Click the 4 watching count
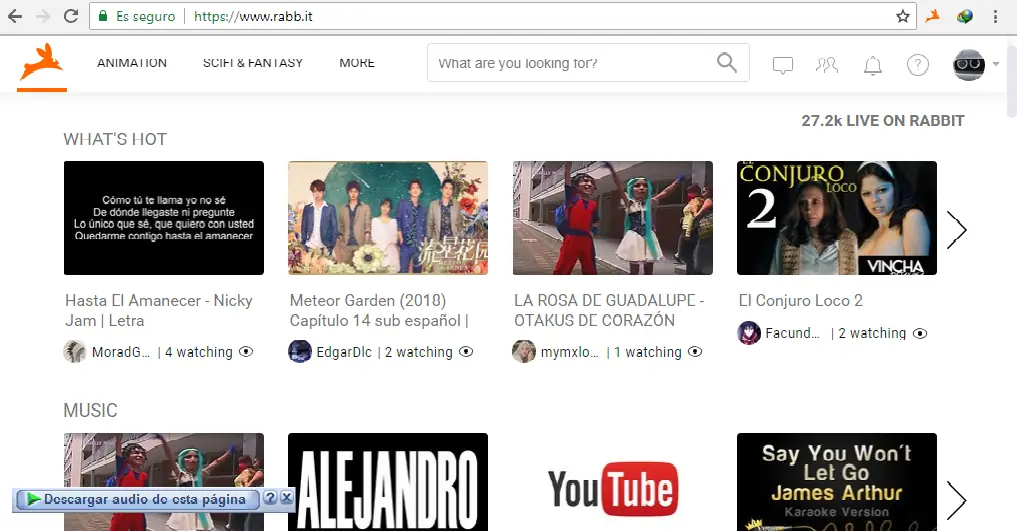This screenshot has width=1017, height=531. click(198, 352)
